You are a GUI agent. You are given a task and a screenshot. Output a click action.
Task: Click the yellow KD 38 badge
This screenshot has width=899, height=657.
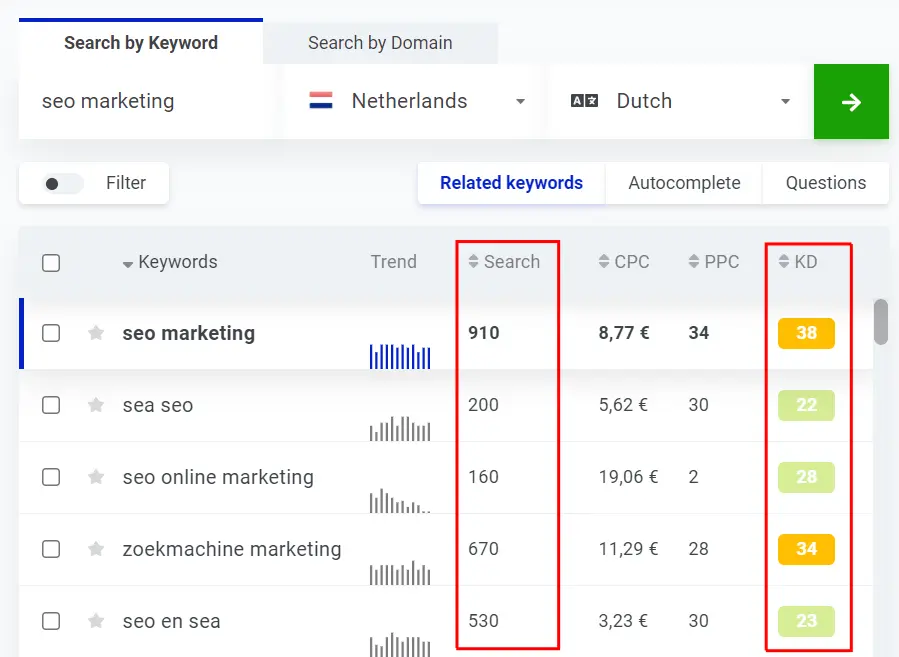806,333
